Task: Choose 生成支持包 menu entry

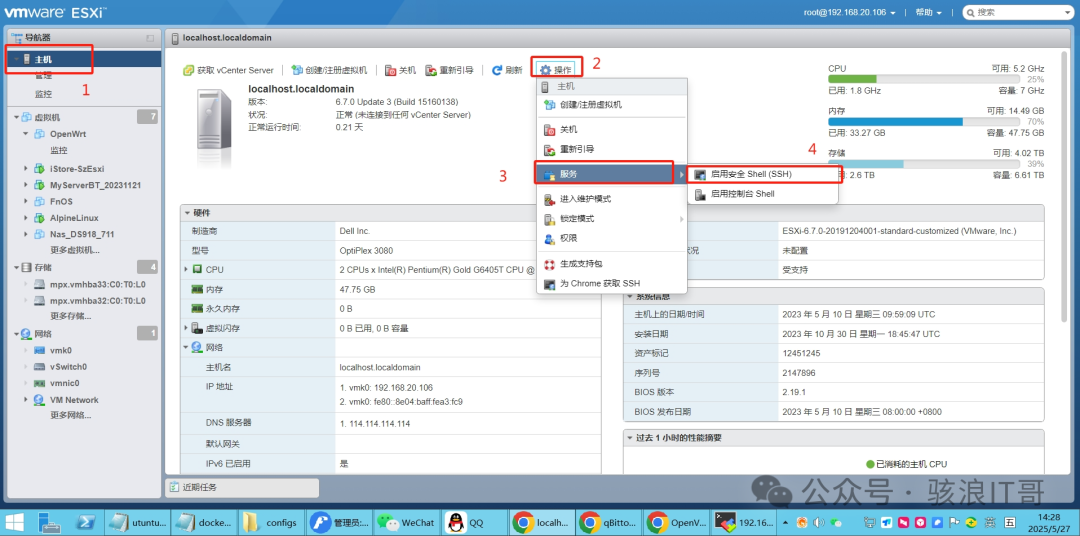Action: (612, 264)
